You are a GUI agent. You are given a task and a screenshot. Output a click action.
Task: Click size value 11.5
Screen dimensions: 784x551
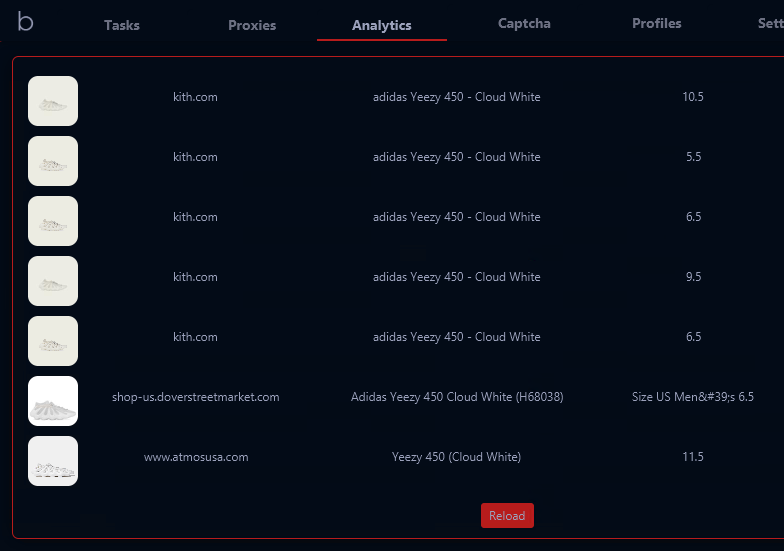693,457
